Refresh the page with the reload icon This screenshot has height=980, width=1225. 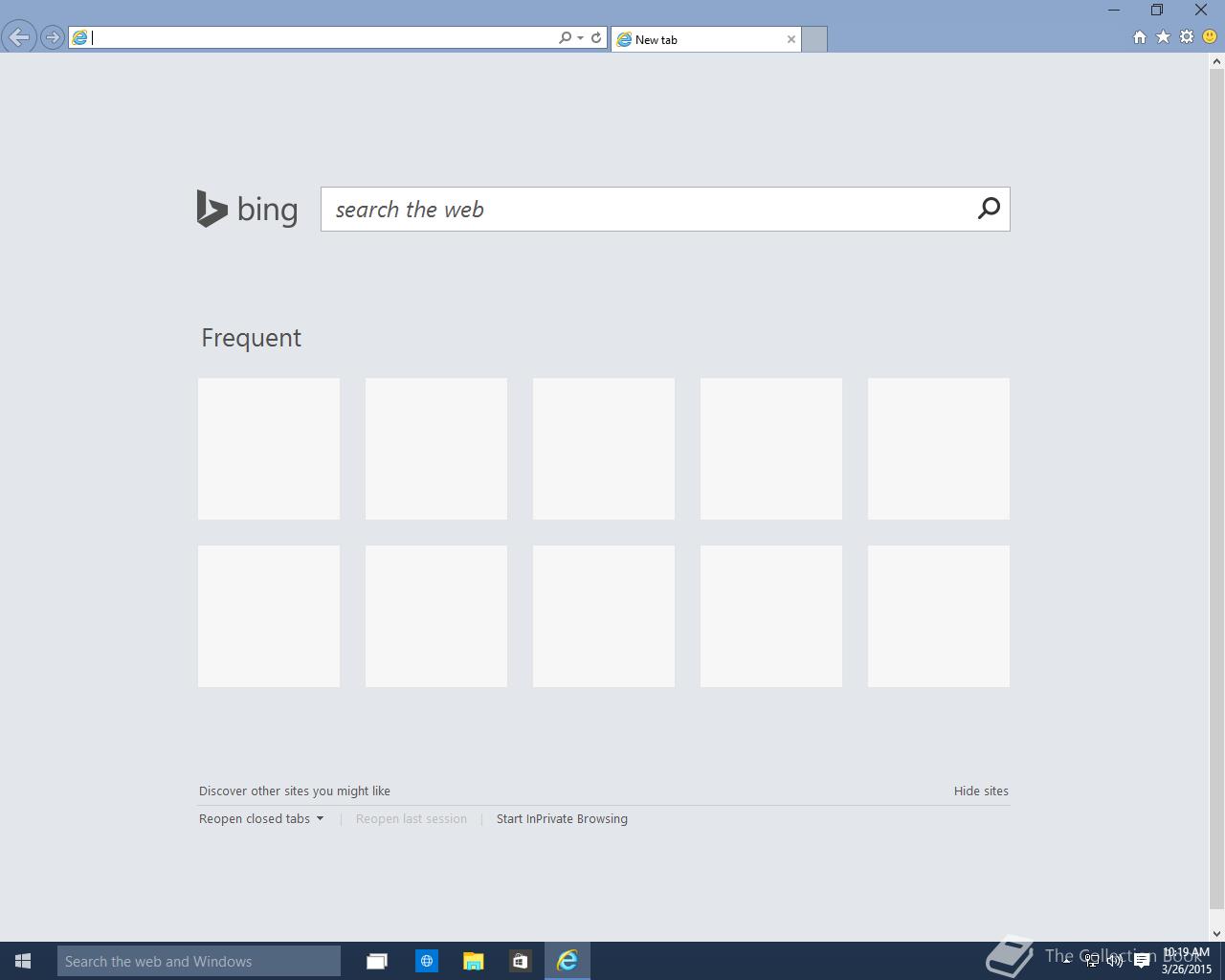point(596,38)
